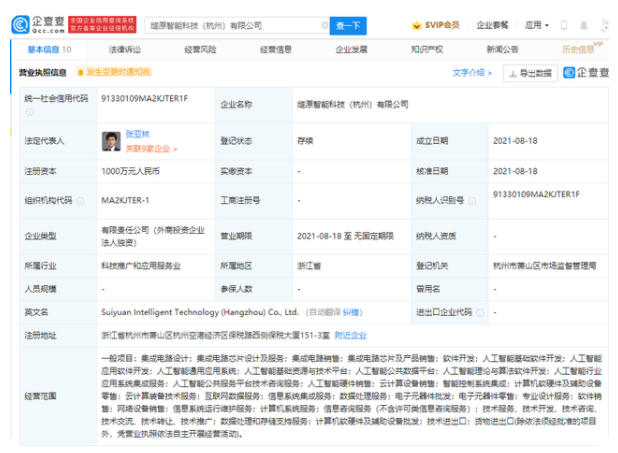Open the 知识产权 tab
618x453 pixels.
point(426,48)
